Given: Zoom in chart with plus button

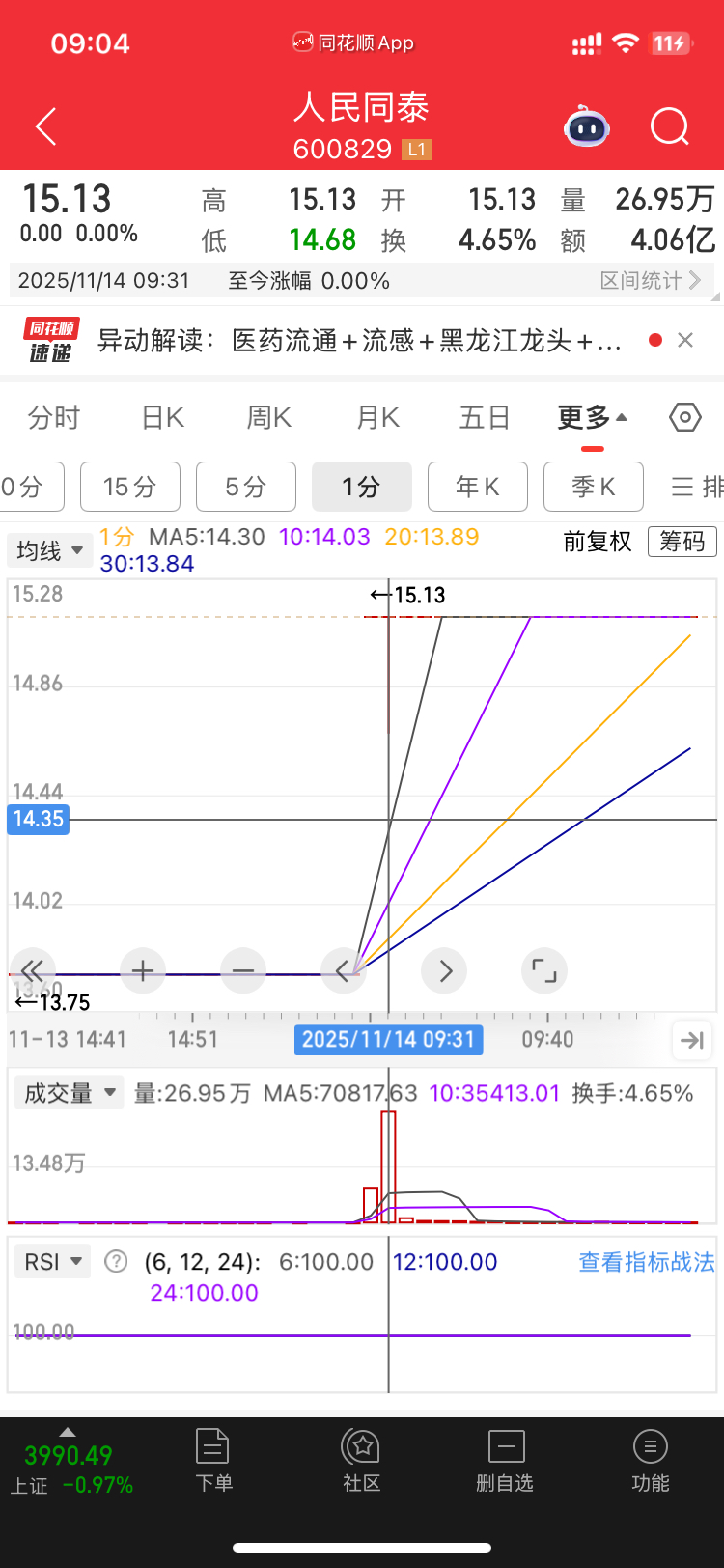Looking at the screenshot, I should (x=143, y=970).
